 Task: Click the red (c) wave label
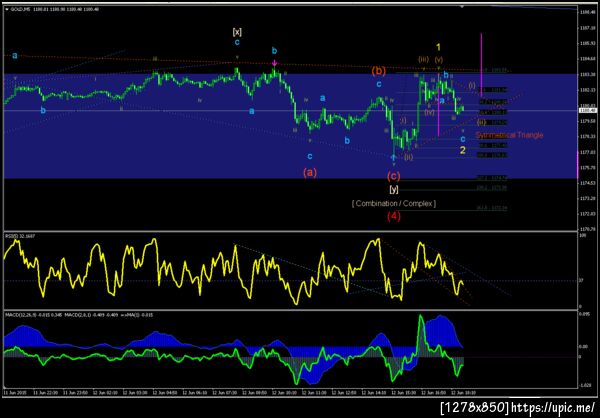[394, 176]
